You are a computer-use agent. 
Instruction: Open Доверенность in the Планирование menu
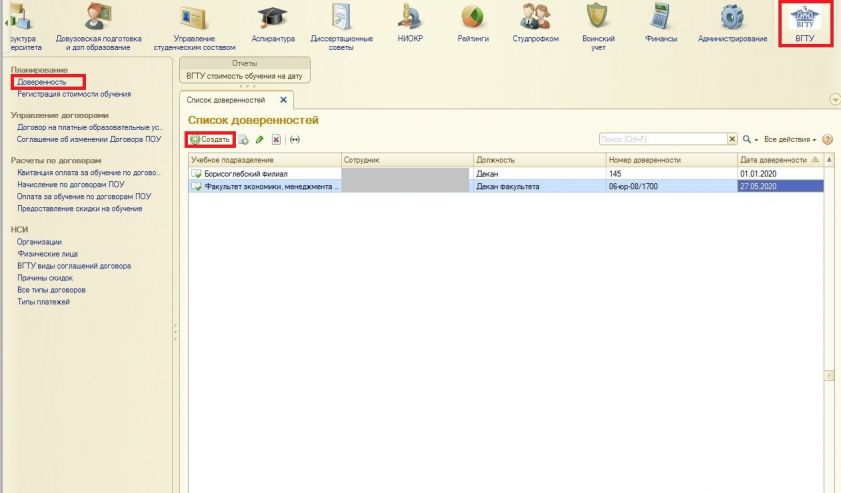[41, 82]
